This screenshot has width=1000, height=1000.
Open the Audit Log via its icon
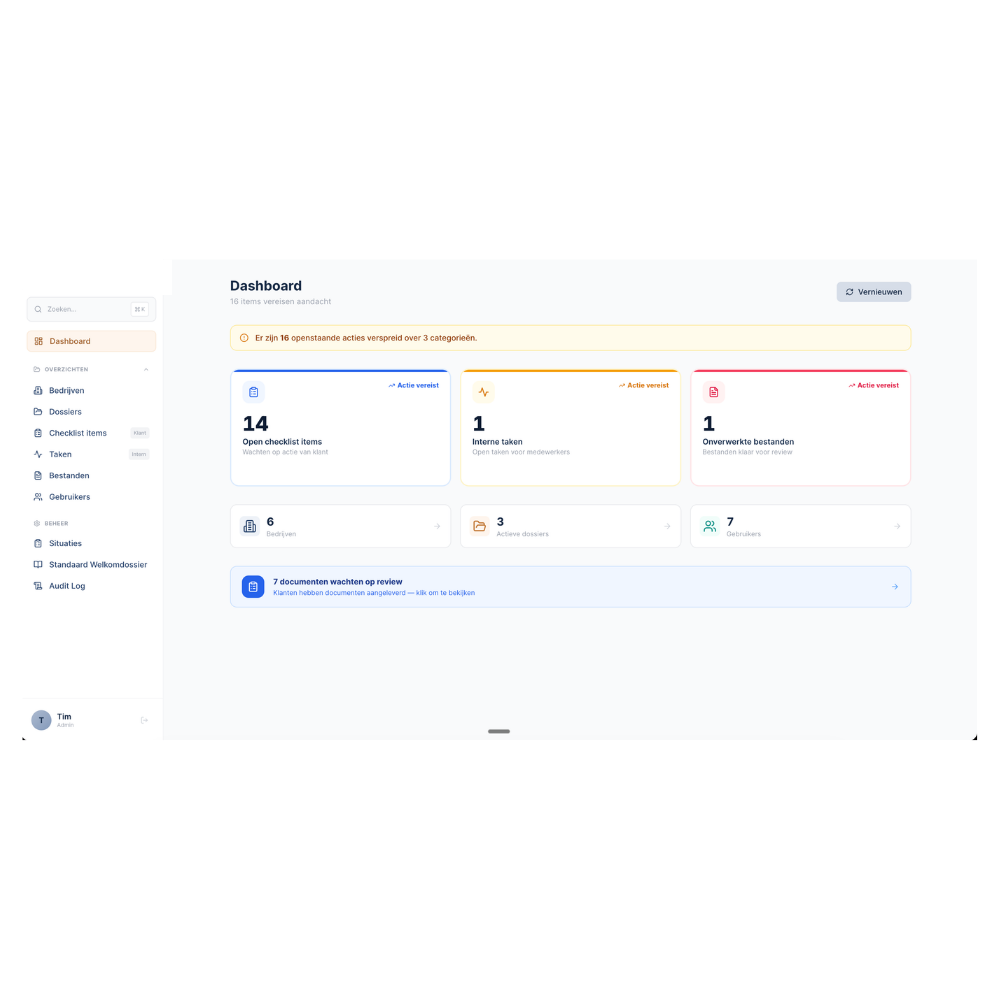(x=40, y=585)
